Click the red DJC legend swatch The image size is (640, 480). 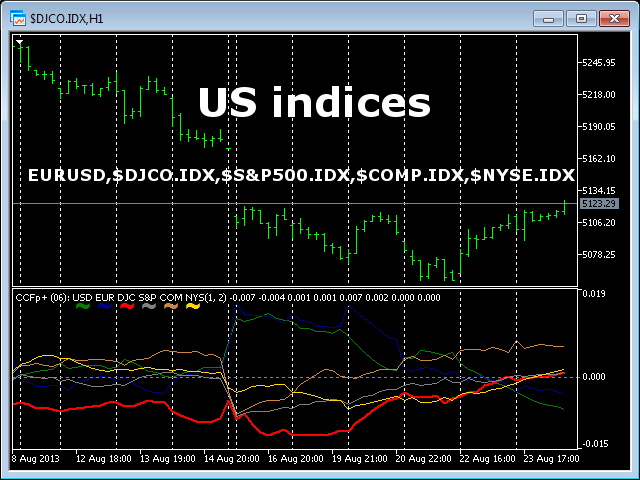(127, 306)
